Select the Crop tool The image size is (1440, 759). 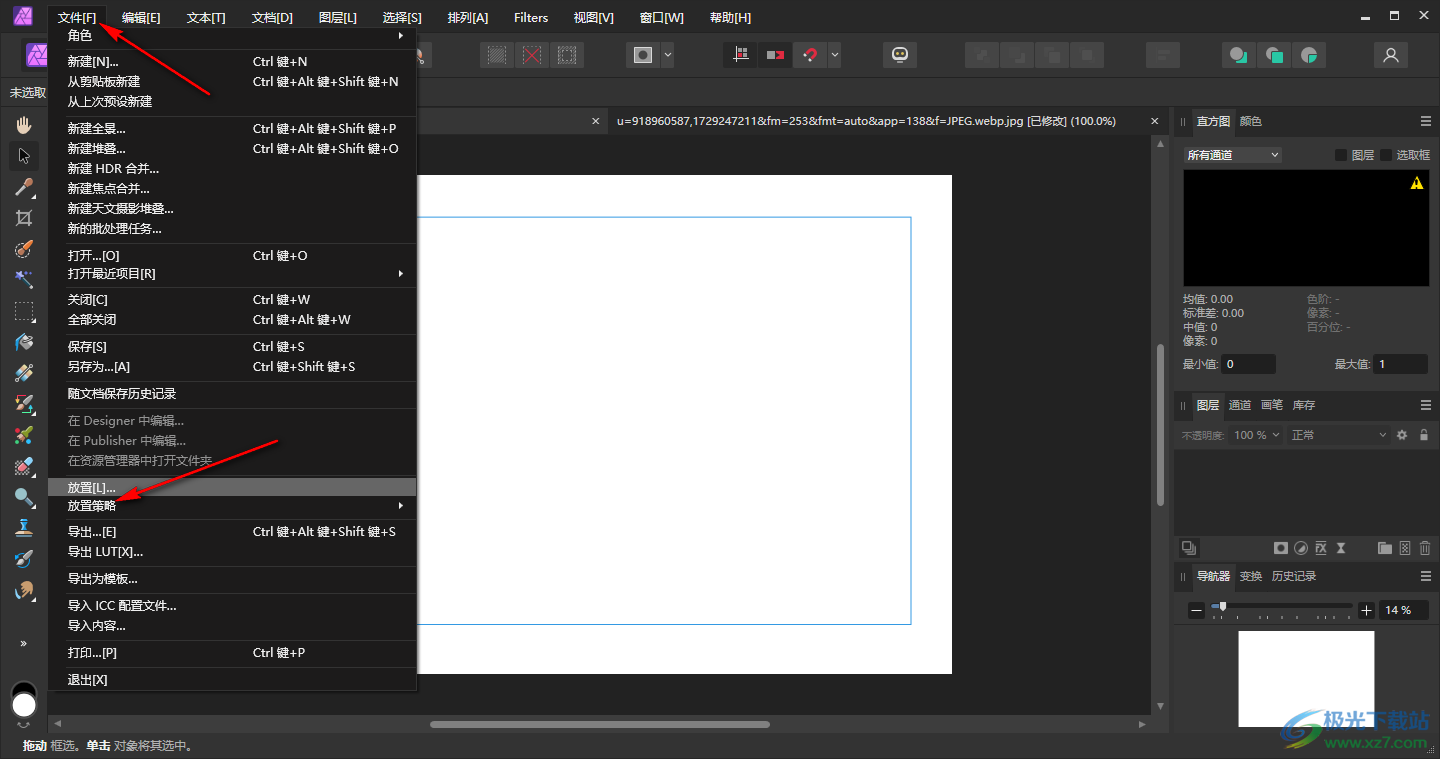[x=24, y=218]
